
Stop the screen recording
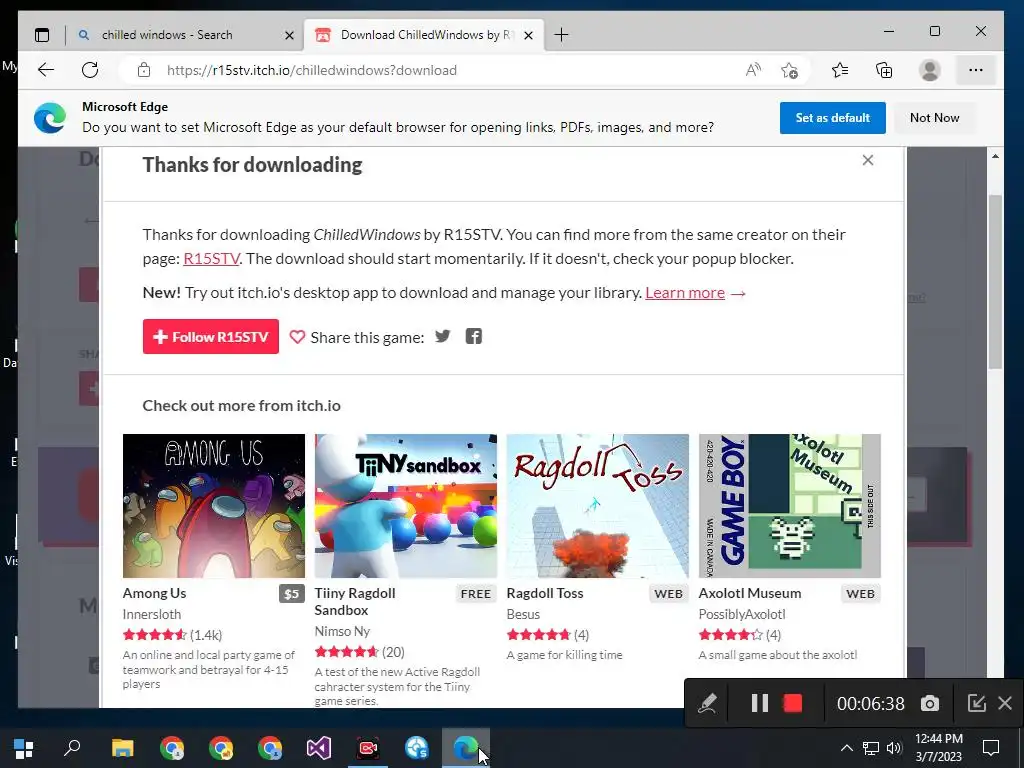pyautogui.click(x=792, y=703)
